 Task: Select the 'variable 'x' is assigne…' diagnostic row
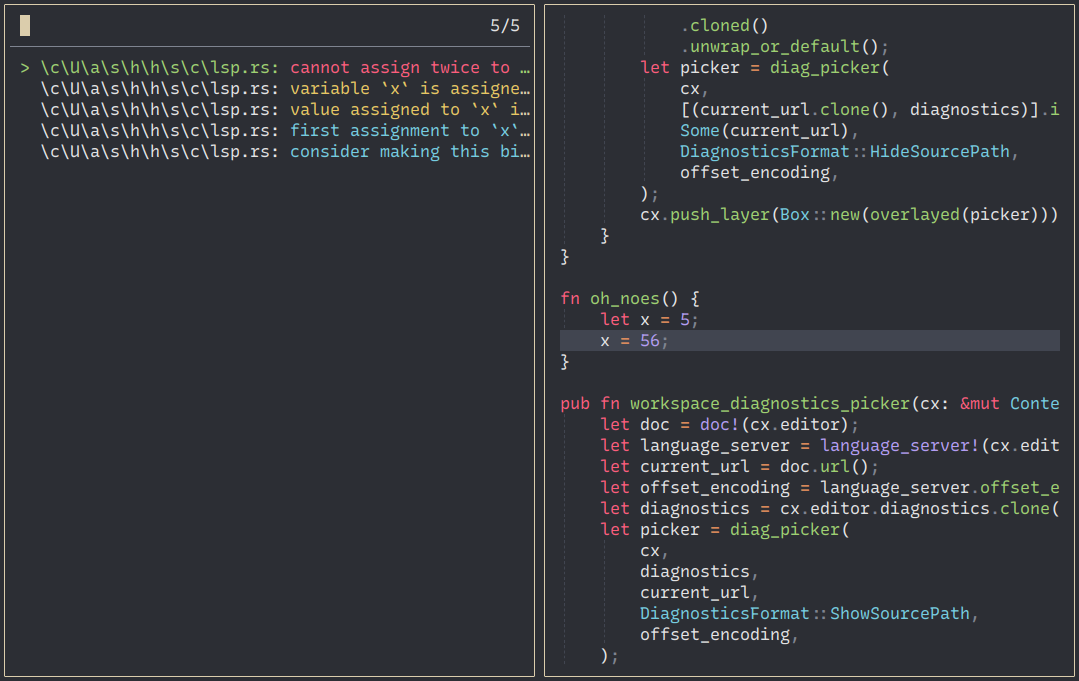[285, 89]
